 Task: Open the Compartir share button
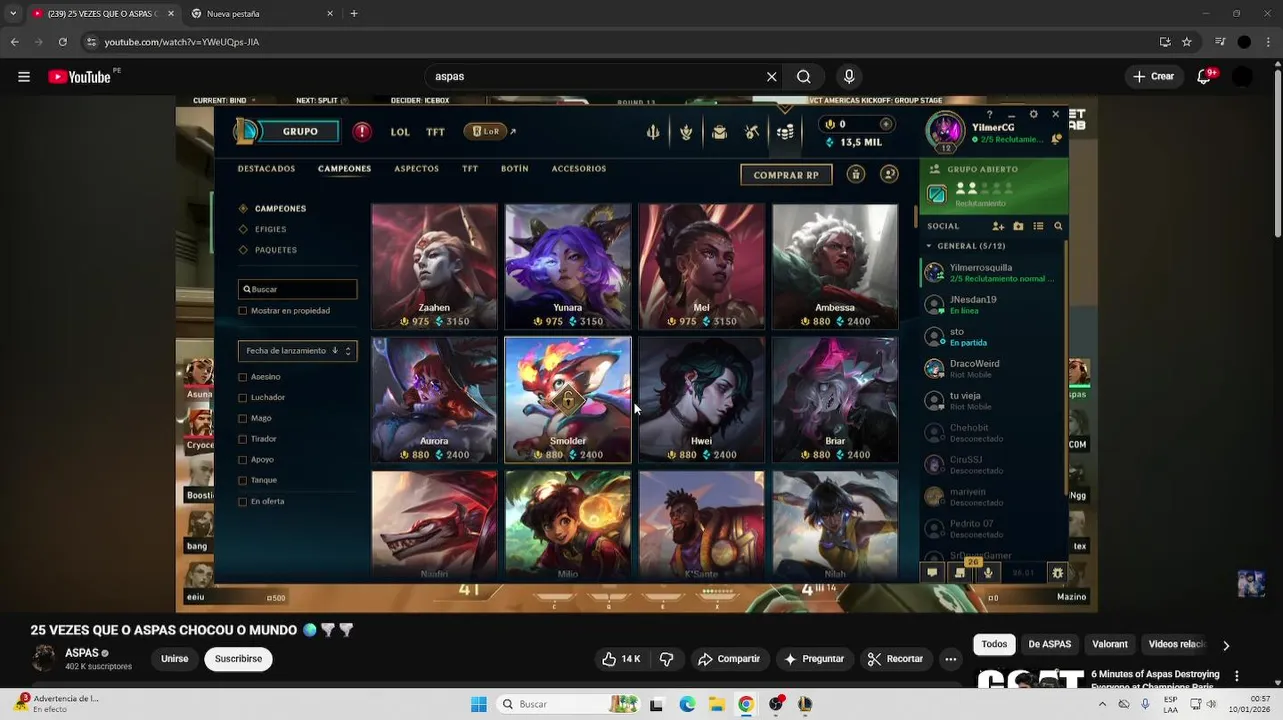[729, 659]
